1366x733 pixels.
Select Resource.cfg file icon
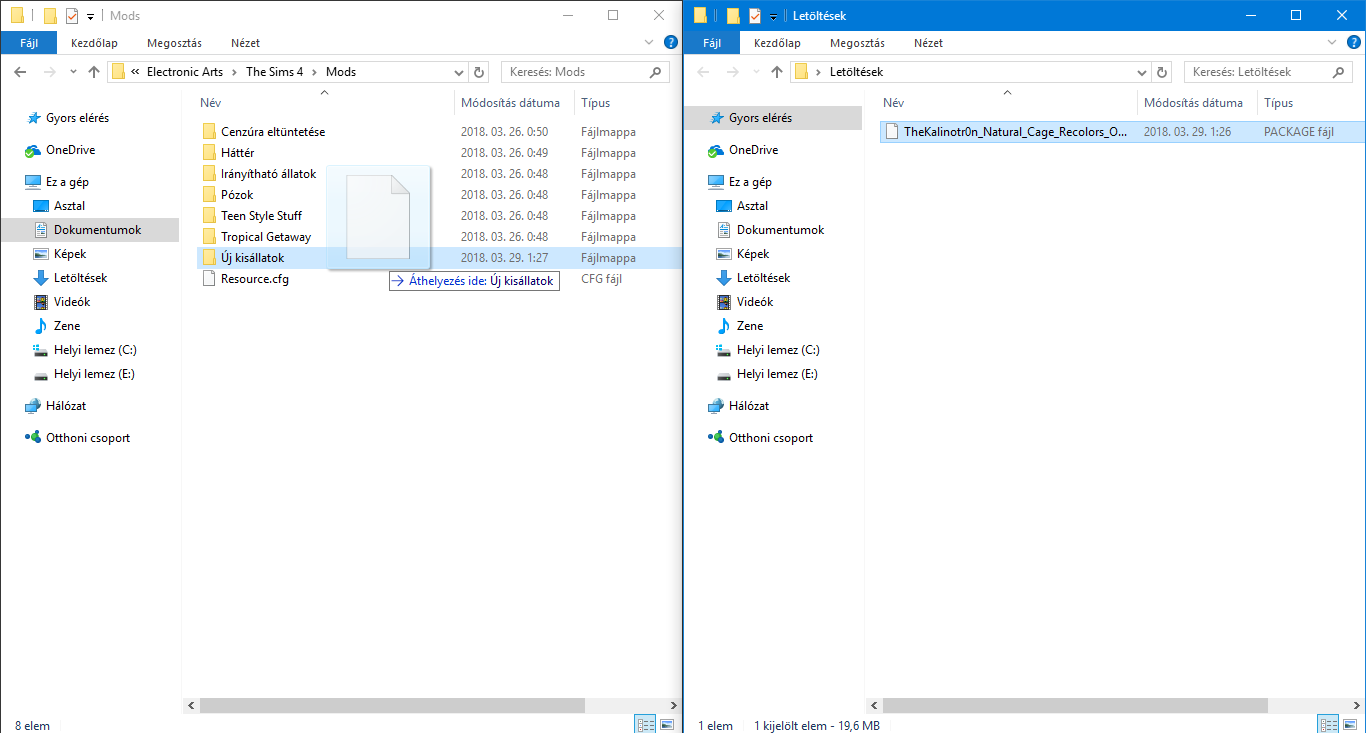(209, 279)
